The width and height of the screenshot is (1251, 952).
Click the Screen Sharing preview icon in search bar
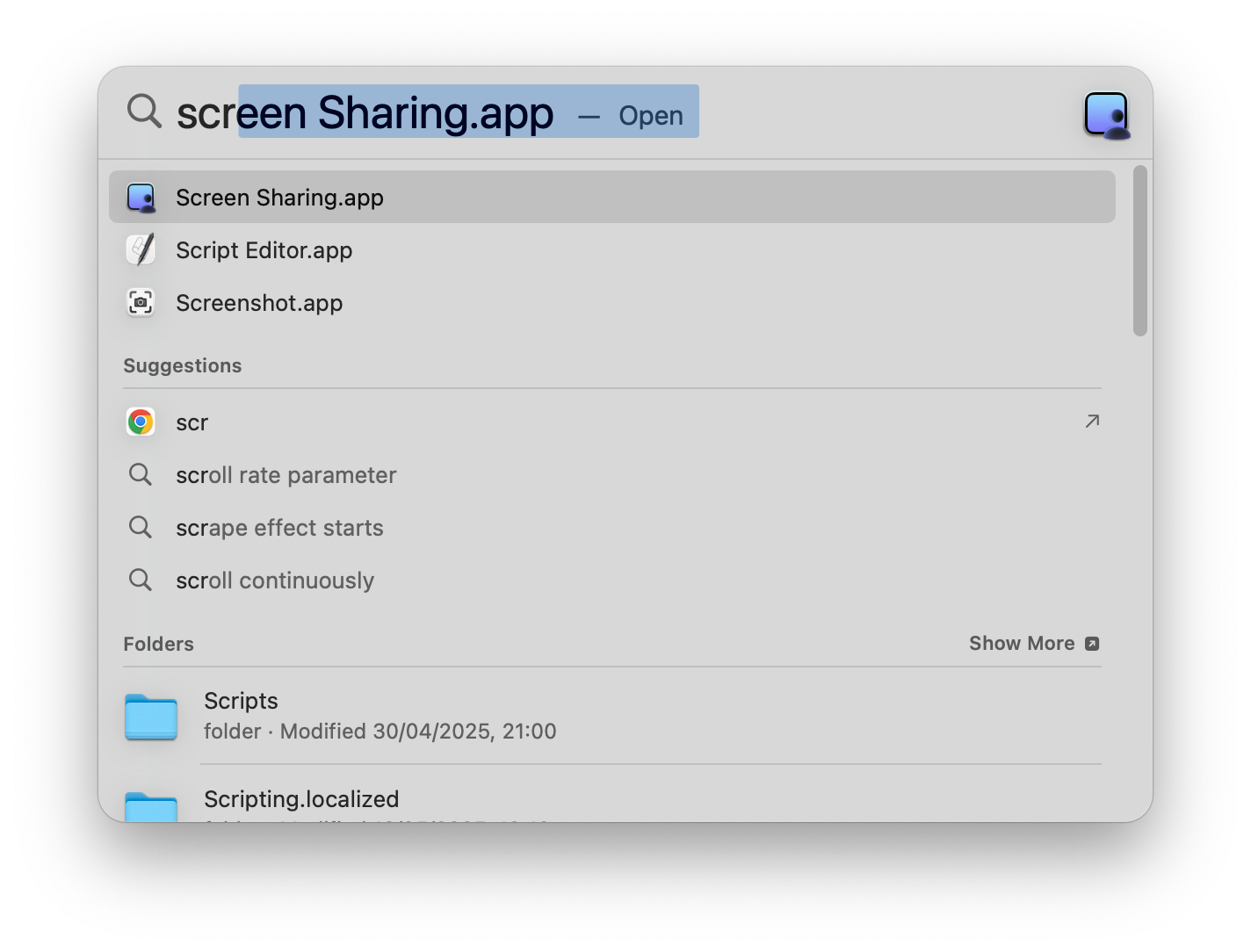tap(1107, 115)
